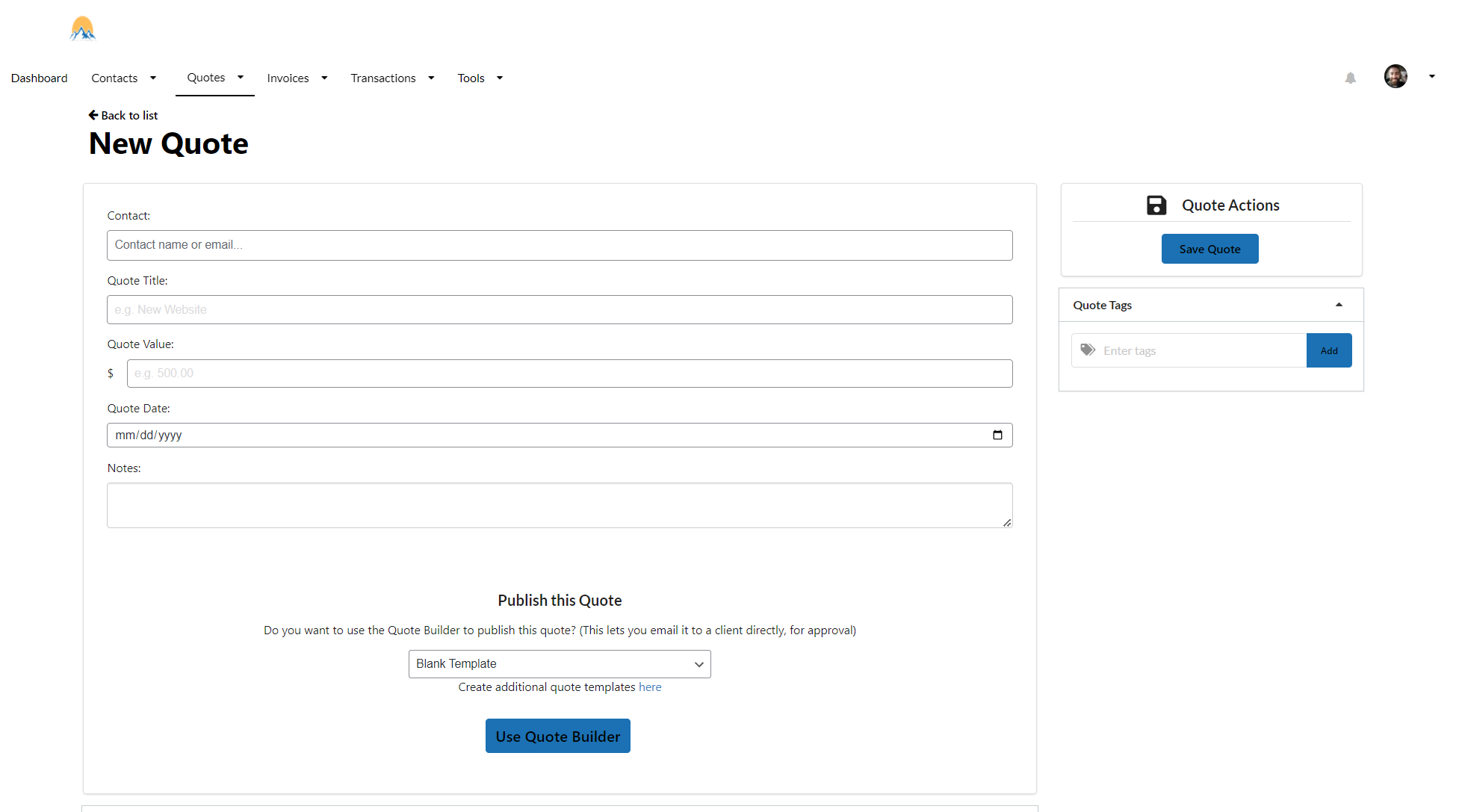Image resolution: width=1459 pixels, height=812 pixels.
Task: Go to the Dashboard page
Action: pyautogui.click(x=39, y=78)
